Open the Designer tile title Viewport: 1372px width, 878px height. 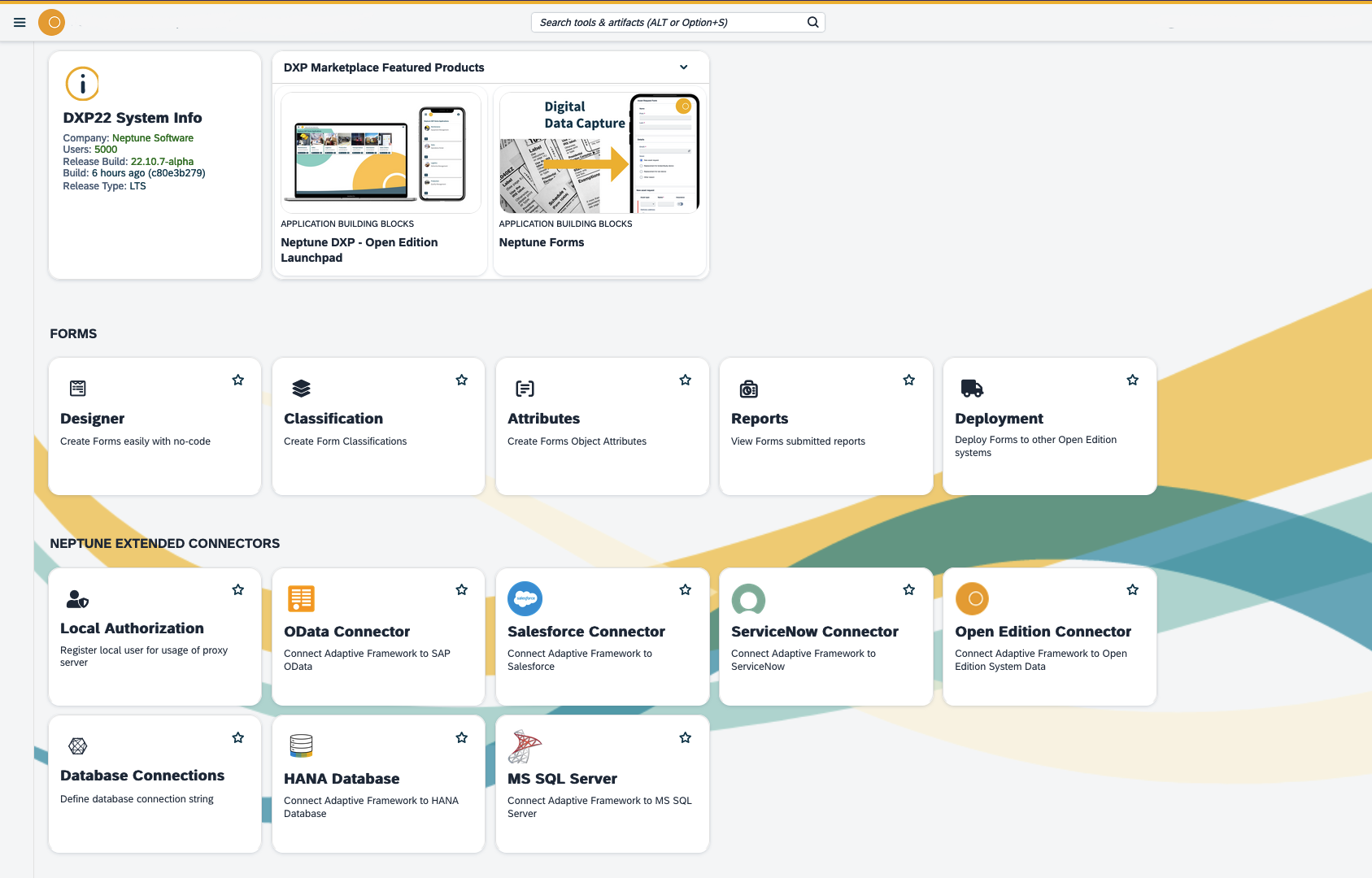pos(93,419)
